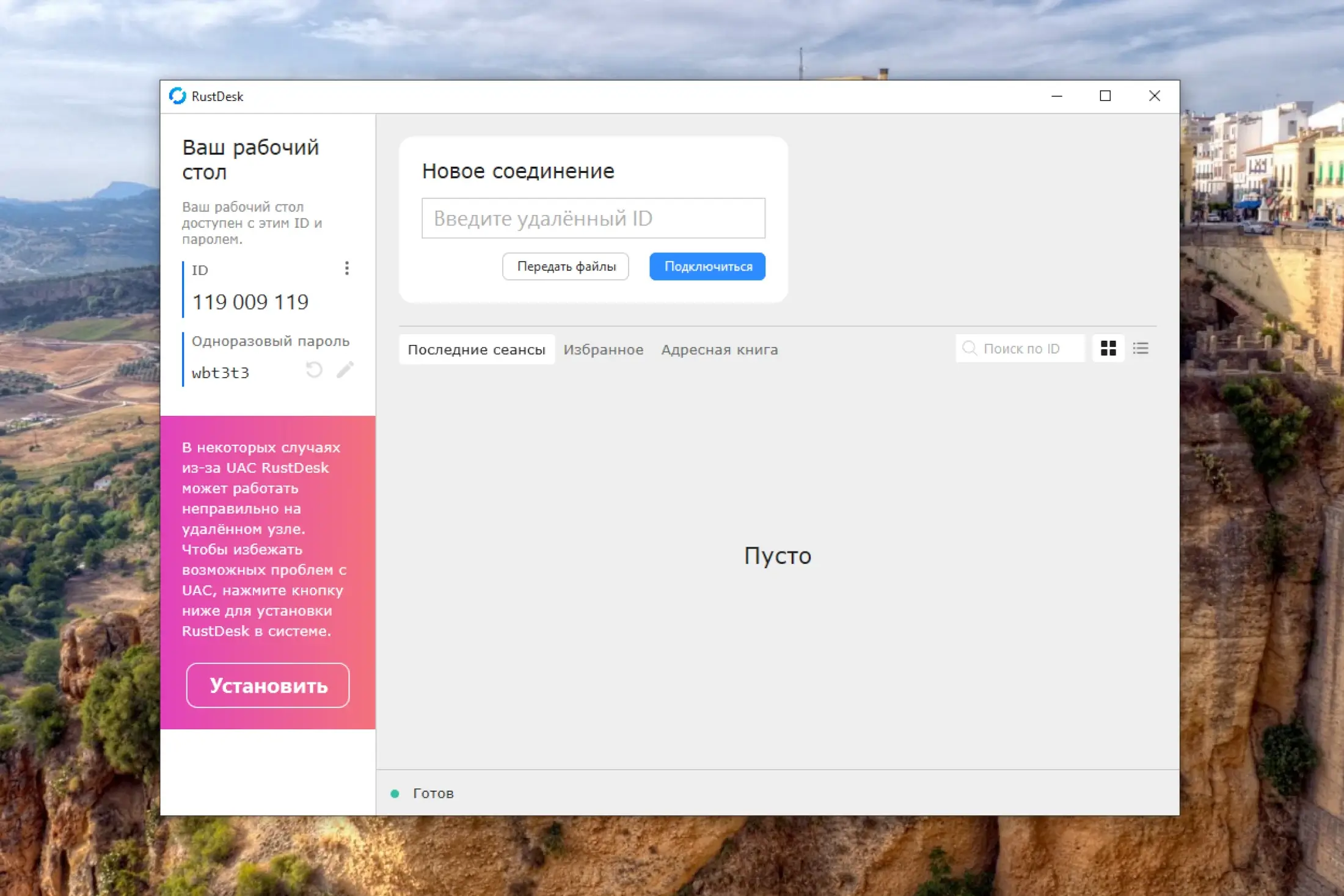Click the edit password pencil icon
This screenshot has width=1344, height=896.
pyautogui.click(x=345, y=370)
